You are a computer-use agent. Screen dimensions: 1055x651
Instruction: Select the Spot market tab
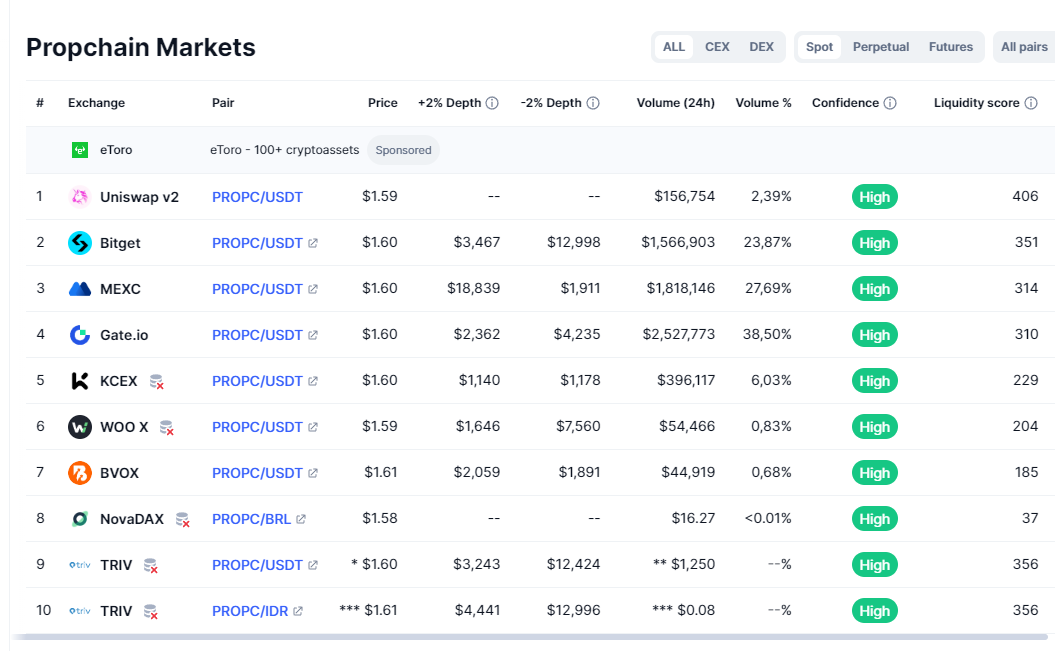[x=820, y=47]
